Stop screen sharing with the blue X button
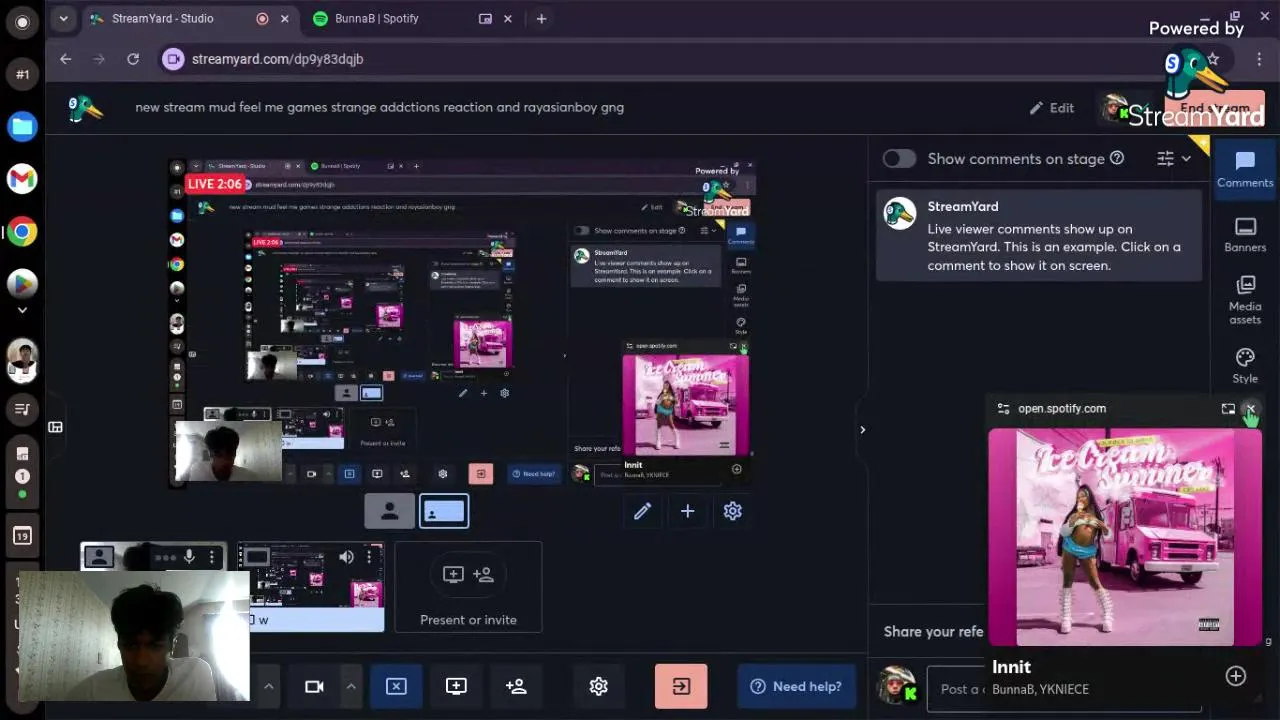This screenshot has height=720, width=1280. 396,686
